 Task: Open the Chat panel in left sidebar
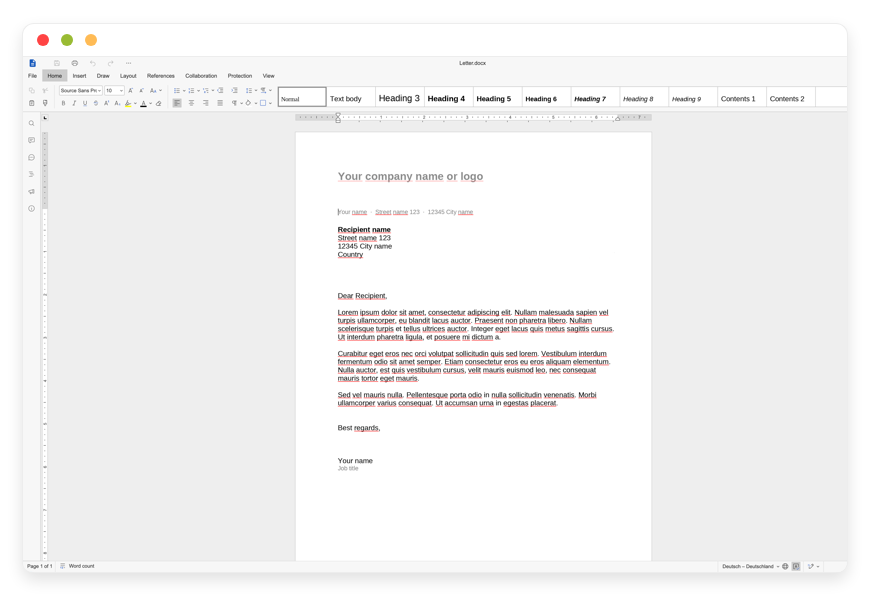pos(32,158)
